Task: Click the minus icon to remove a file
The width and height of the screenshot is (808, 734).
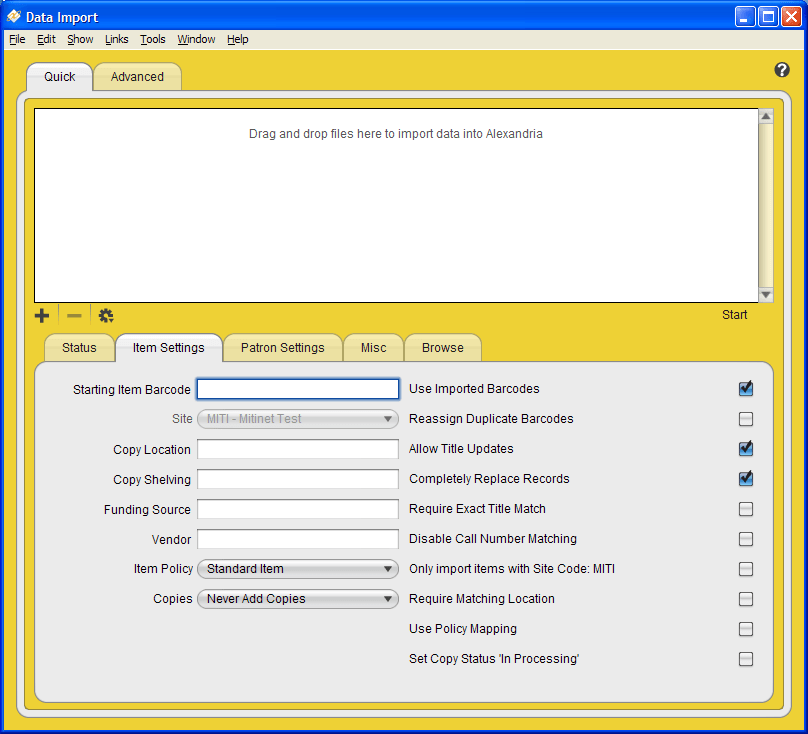Action: [x=73, y=315]
